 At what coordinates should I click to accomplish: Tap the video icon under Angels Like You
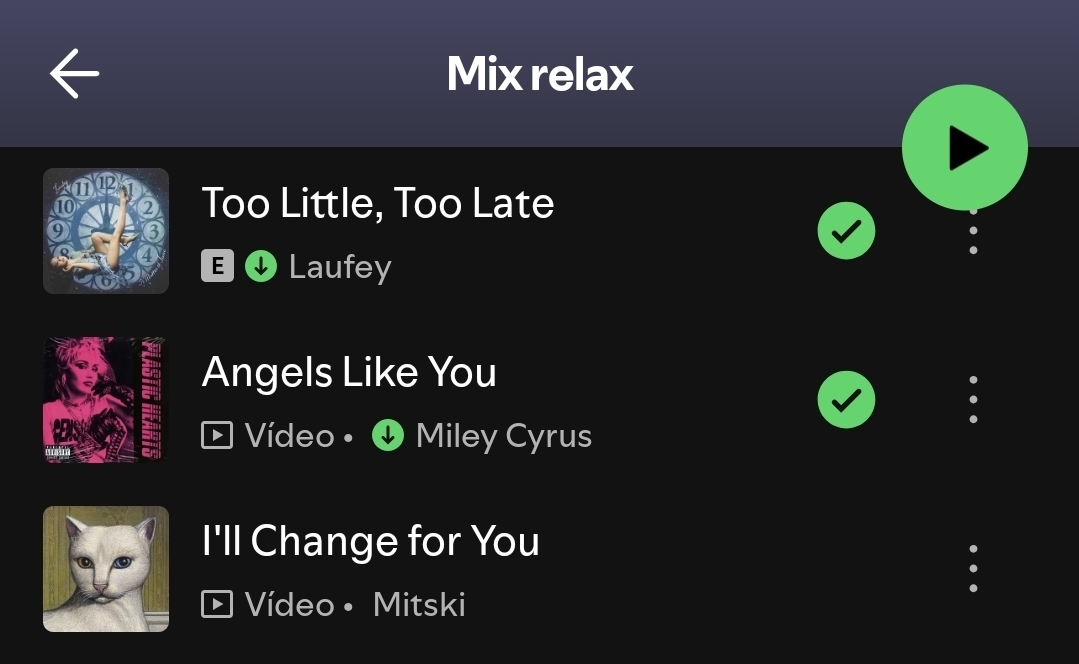coord(217,436)
